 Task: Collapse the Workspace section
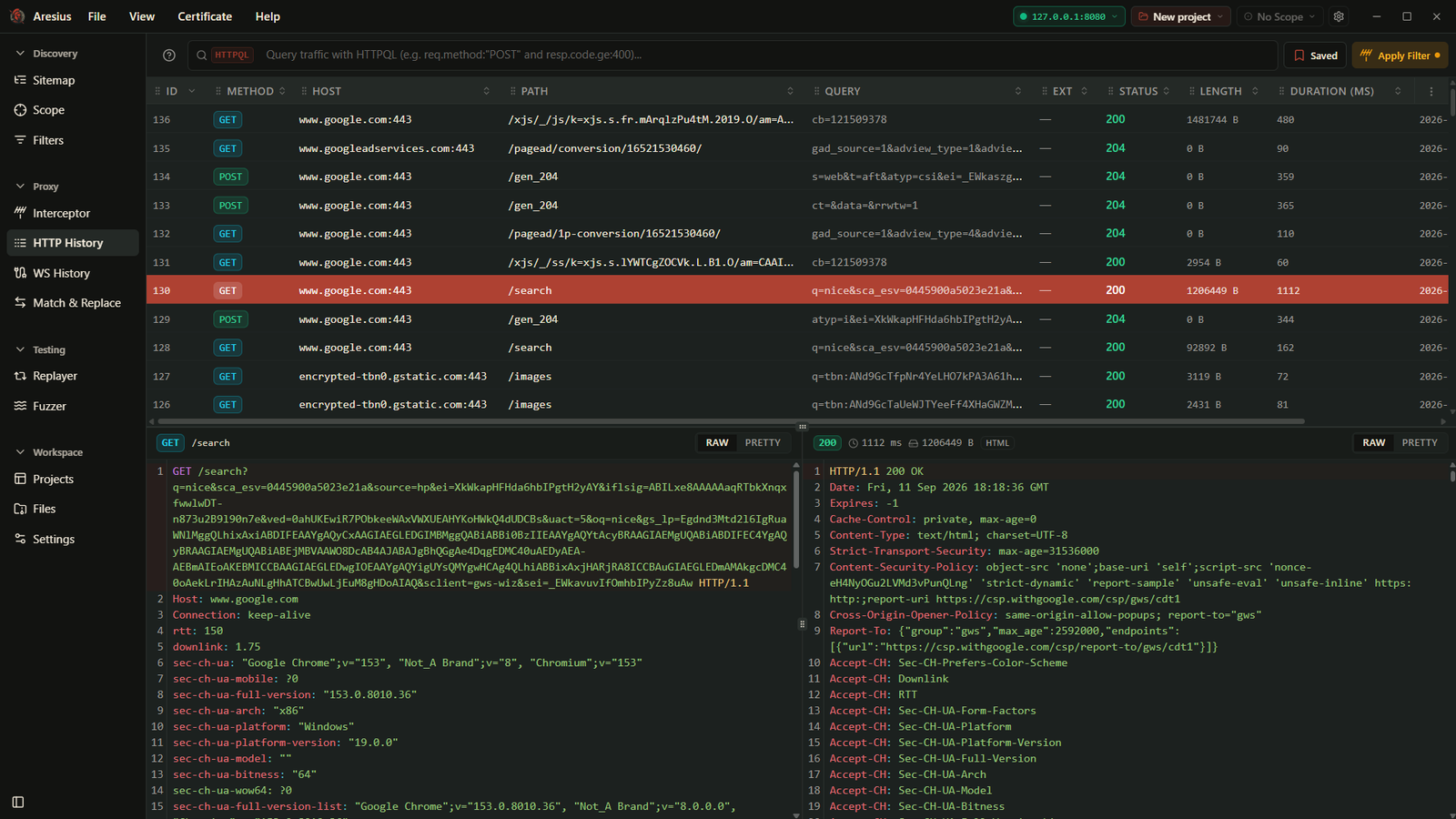point(20,452)
